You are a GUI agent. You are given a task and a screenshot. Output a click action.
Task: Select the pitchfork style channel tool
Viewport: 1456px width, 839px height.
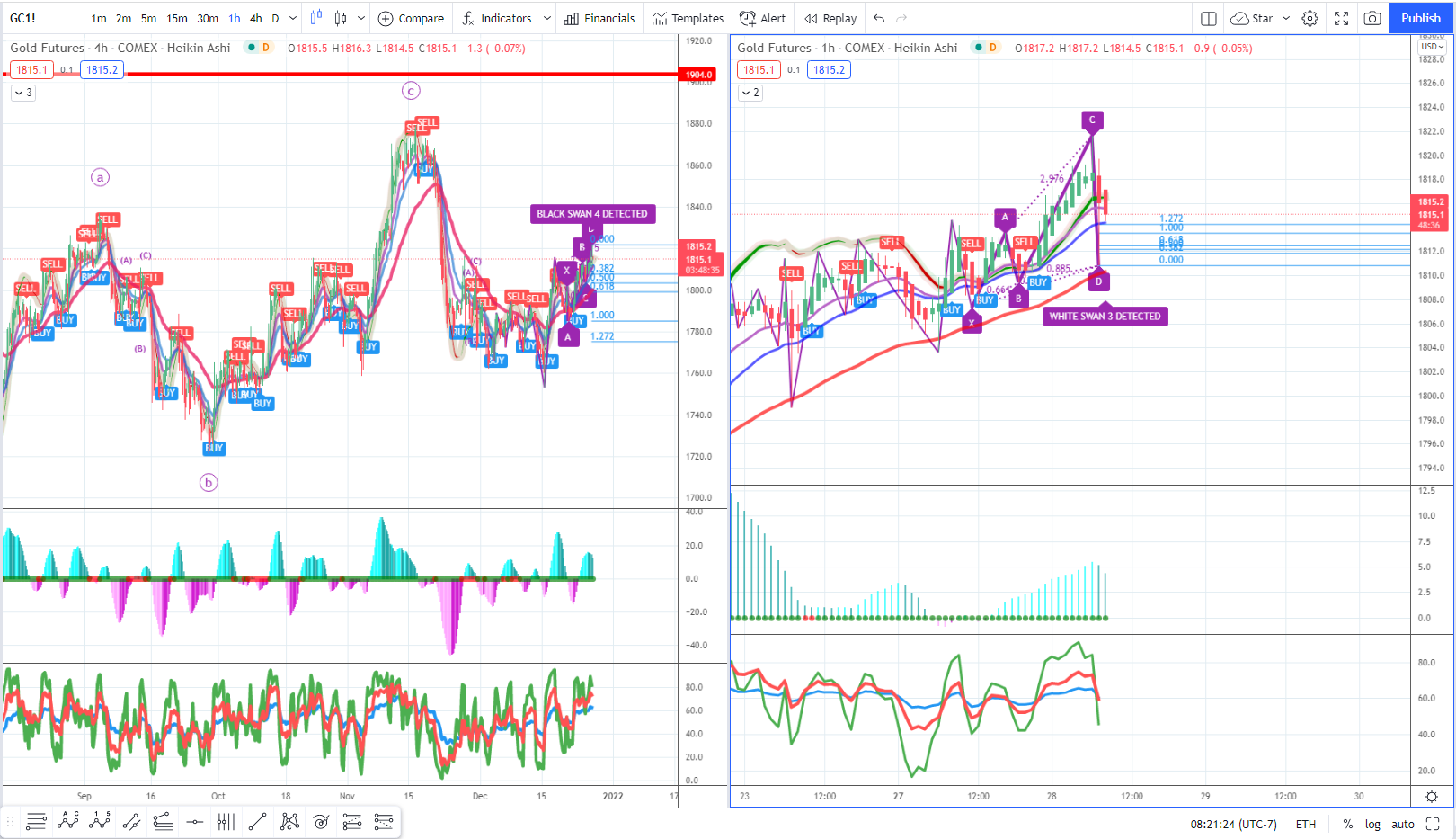pyautogui.click(x=163, y=821)
